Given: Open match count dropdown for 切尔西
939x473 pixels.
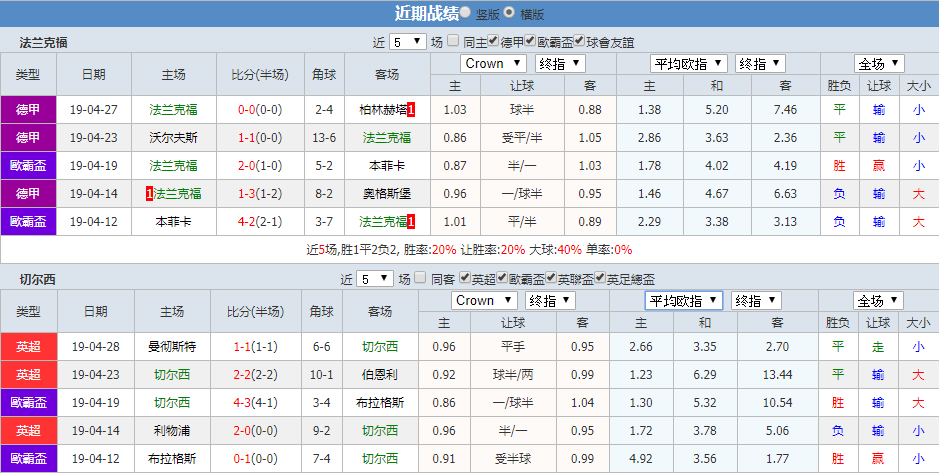Looking at the screenshot, I should click(x=375, y=278).
